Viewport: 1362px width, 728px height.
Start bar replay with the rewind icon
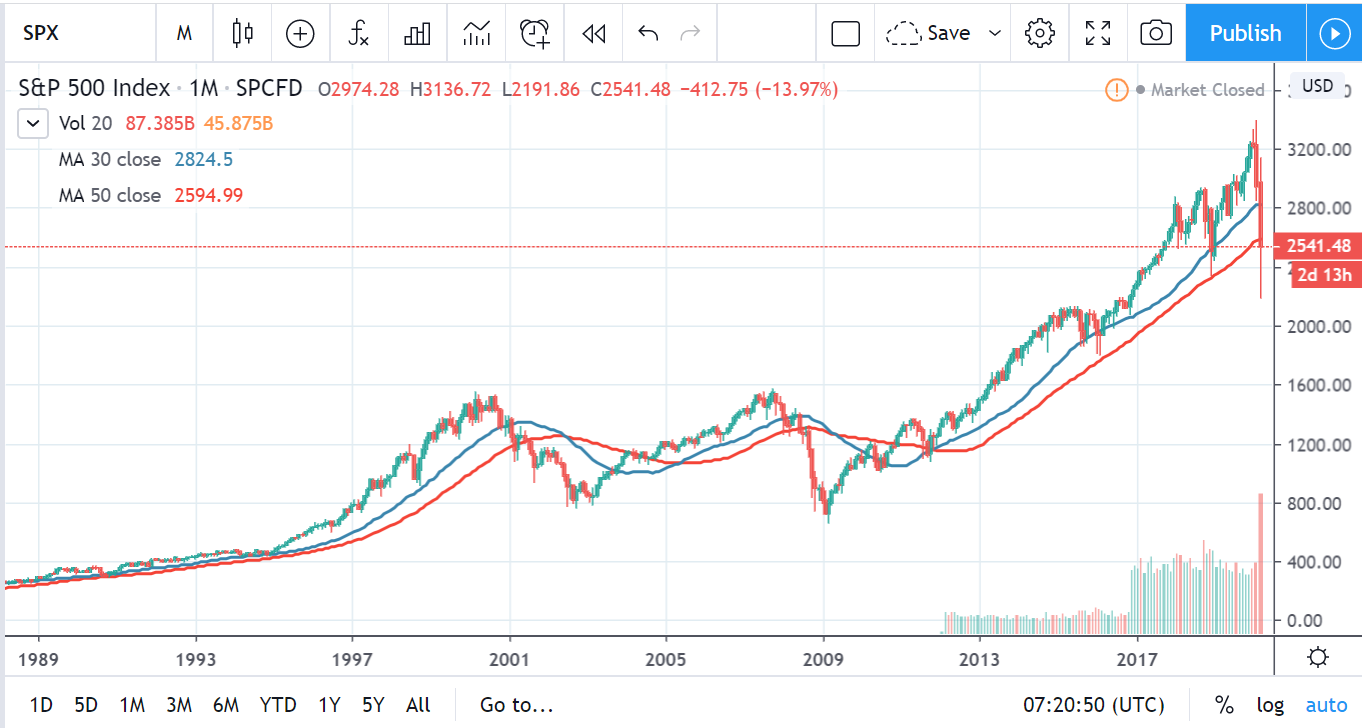pos(593,33)
